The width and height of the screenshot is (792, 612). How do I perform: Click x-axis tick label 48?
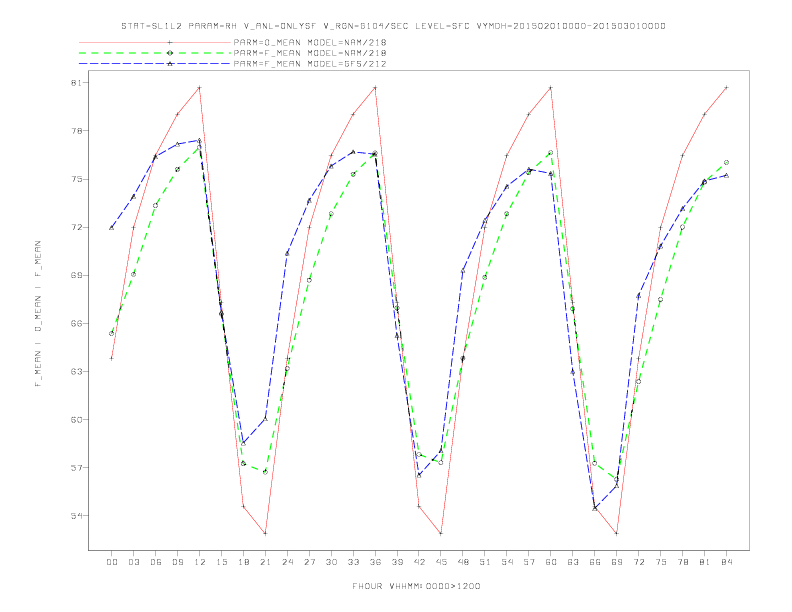click(x=463, y=562)
